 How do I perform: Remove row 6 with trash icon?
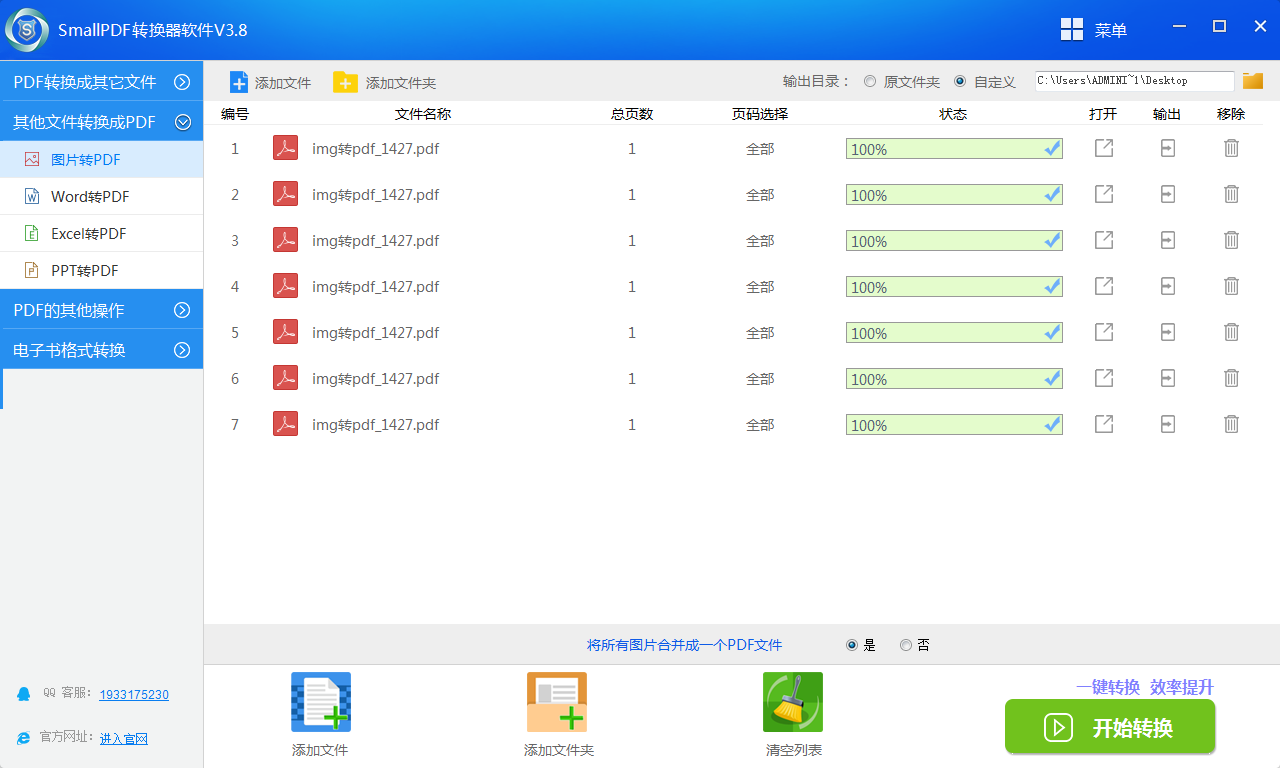[1232, 378]
